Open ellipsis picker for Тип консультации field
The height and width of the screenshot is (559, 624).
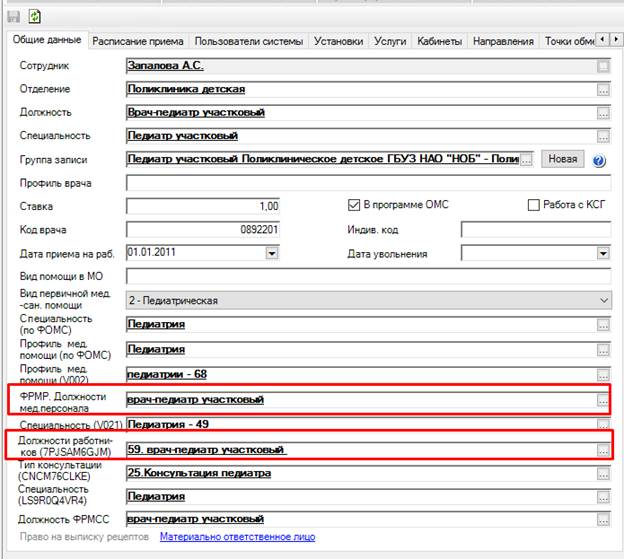click(x=603, y=474)
